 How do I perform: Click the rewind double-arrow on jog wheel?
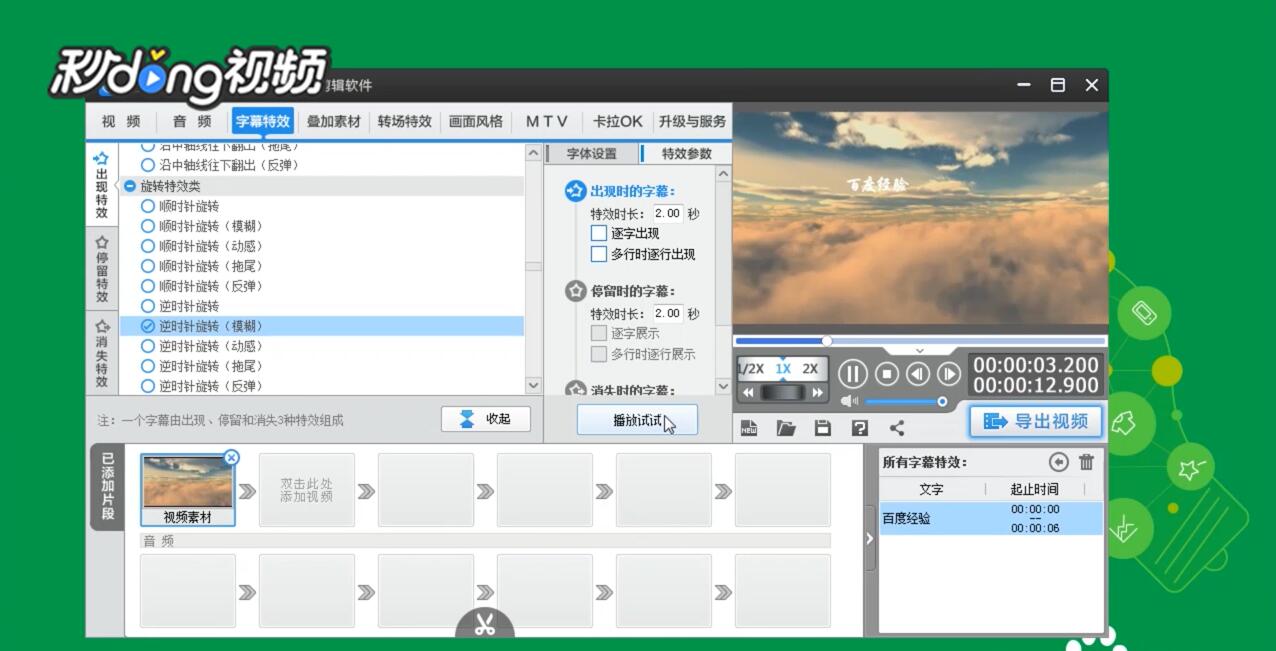click(x=748, y=393)
